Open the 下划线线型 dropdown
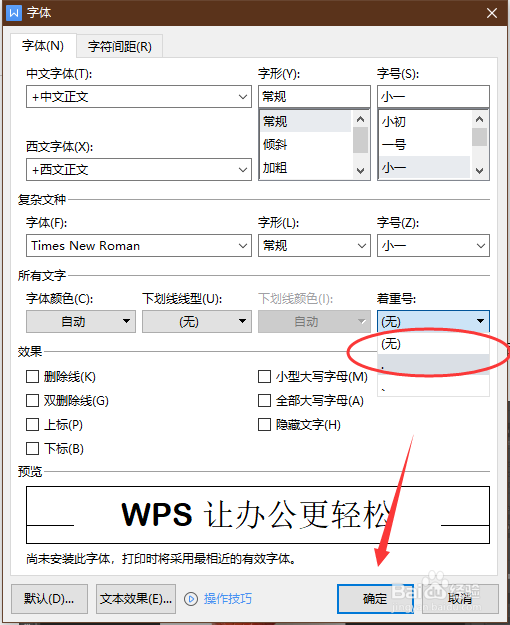This screenshot has height=625, width=510. (197, 321)
